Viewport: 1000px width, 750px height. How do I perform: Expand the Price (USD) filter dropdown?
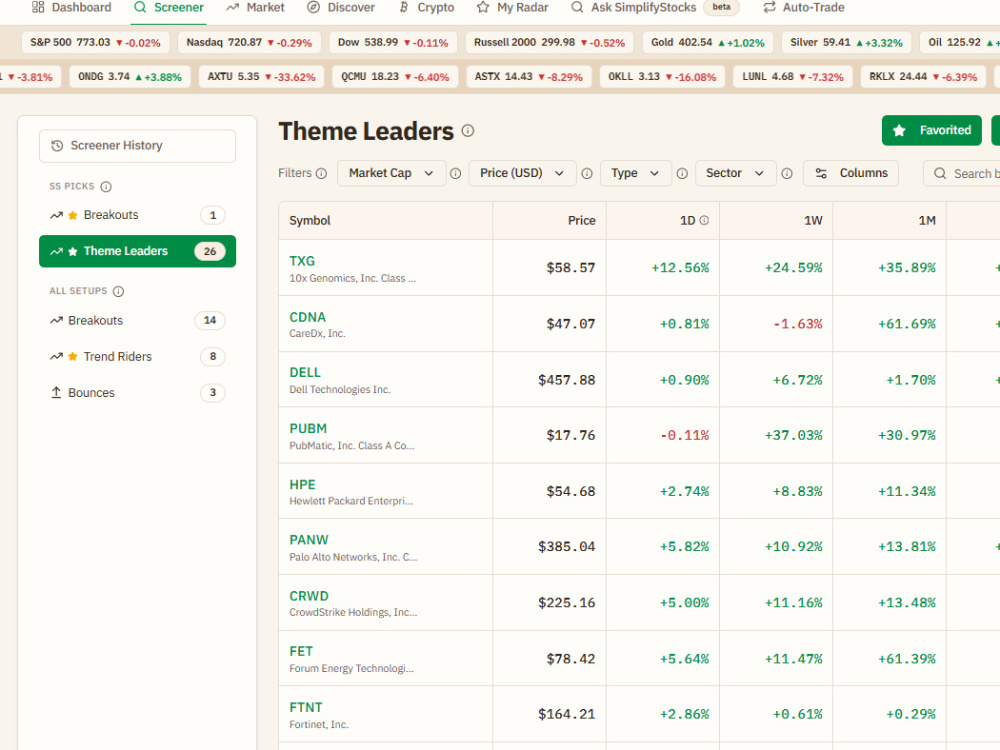tap(522, 173)
